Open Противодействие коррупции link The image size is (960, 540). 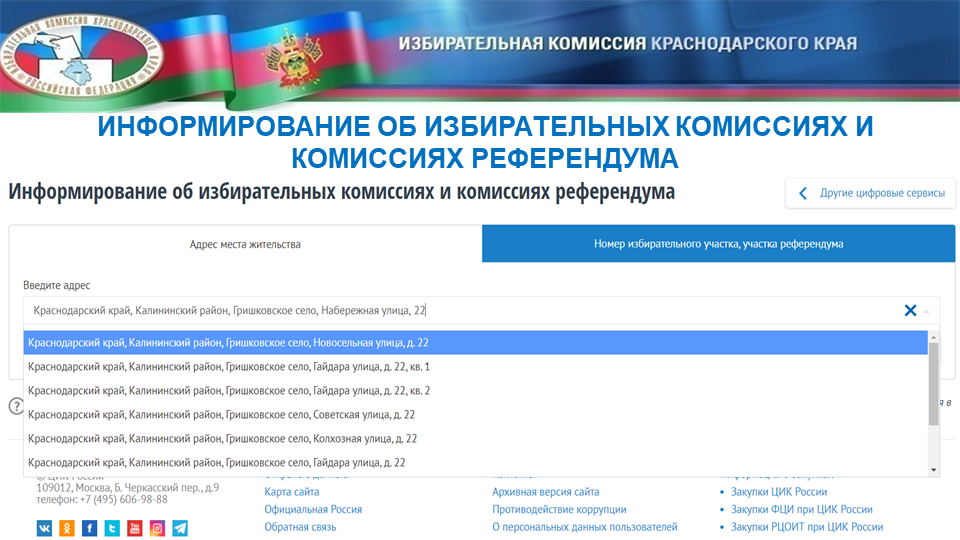[559, 509]
